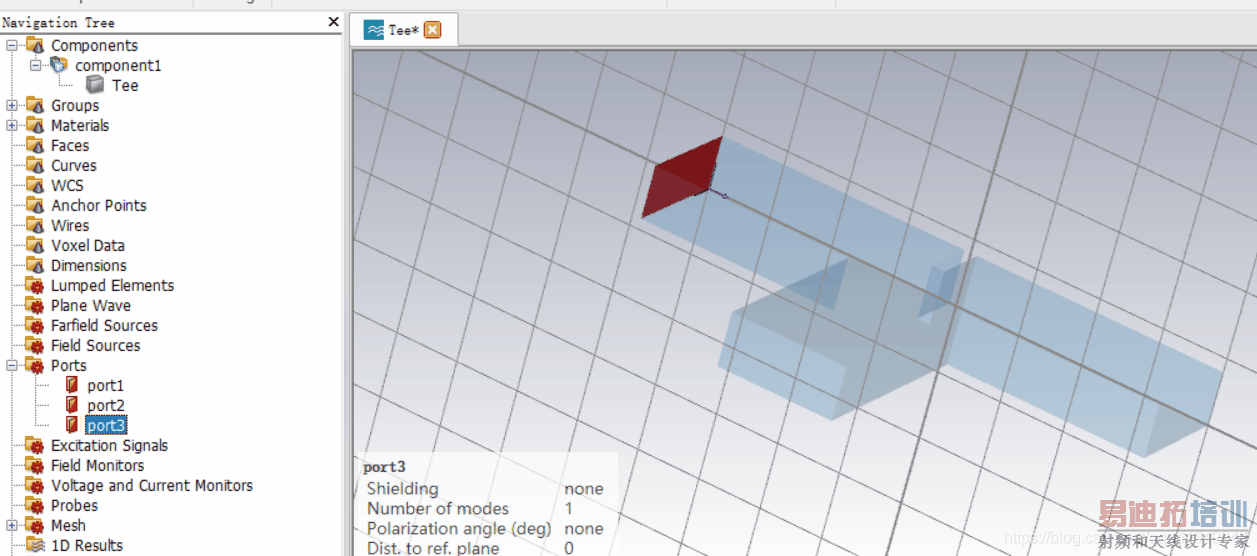Screen dimensions: 1257x556
Task: Click "Dist. to ref. plane" text
Action: [x=432, y=547]
